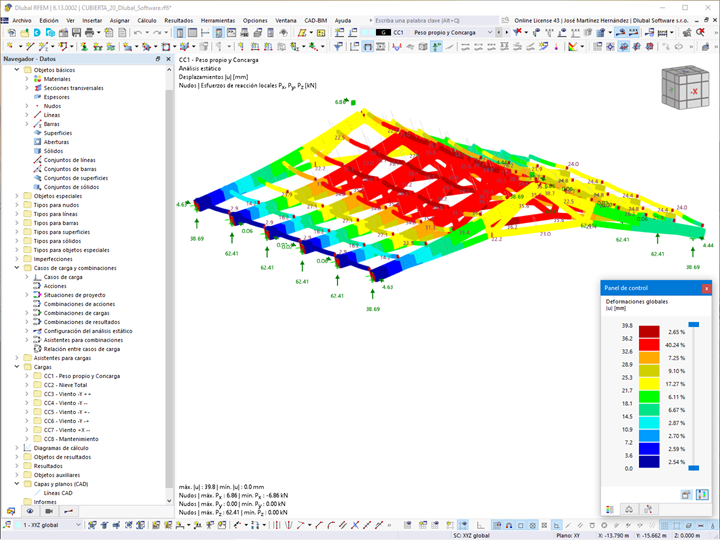720x540 pixels.
Task: Open the Insertar menu
Action: [92, 21]
